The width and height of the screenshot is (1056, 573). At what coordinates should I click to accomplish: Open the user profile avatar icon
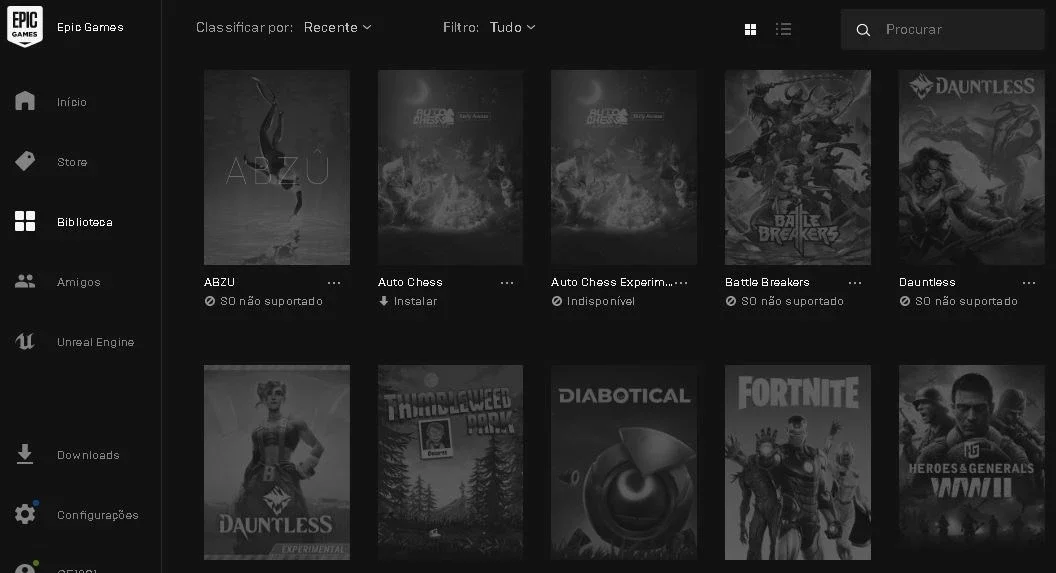(x=25, y=568)
